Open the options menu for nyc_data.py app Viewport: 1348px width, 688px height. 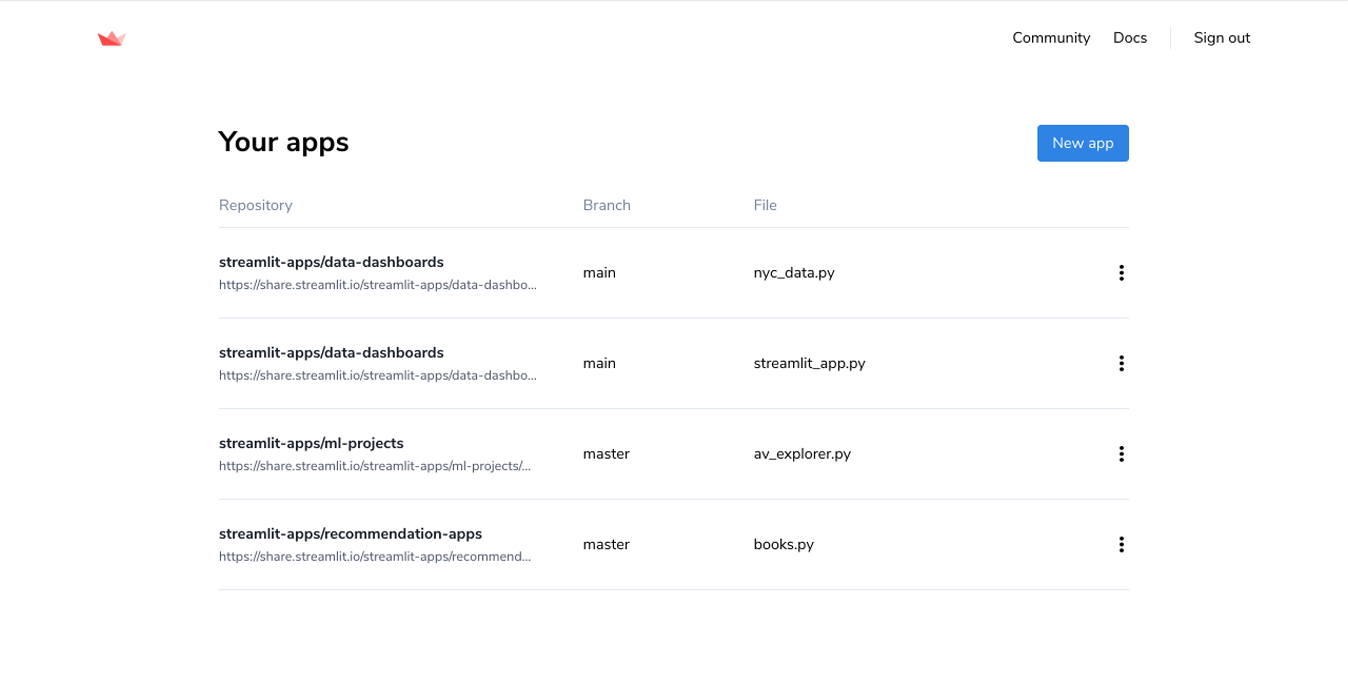pos(1121,273)
